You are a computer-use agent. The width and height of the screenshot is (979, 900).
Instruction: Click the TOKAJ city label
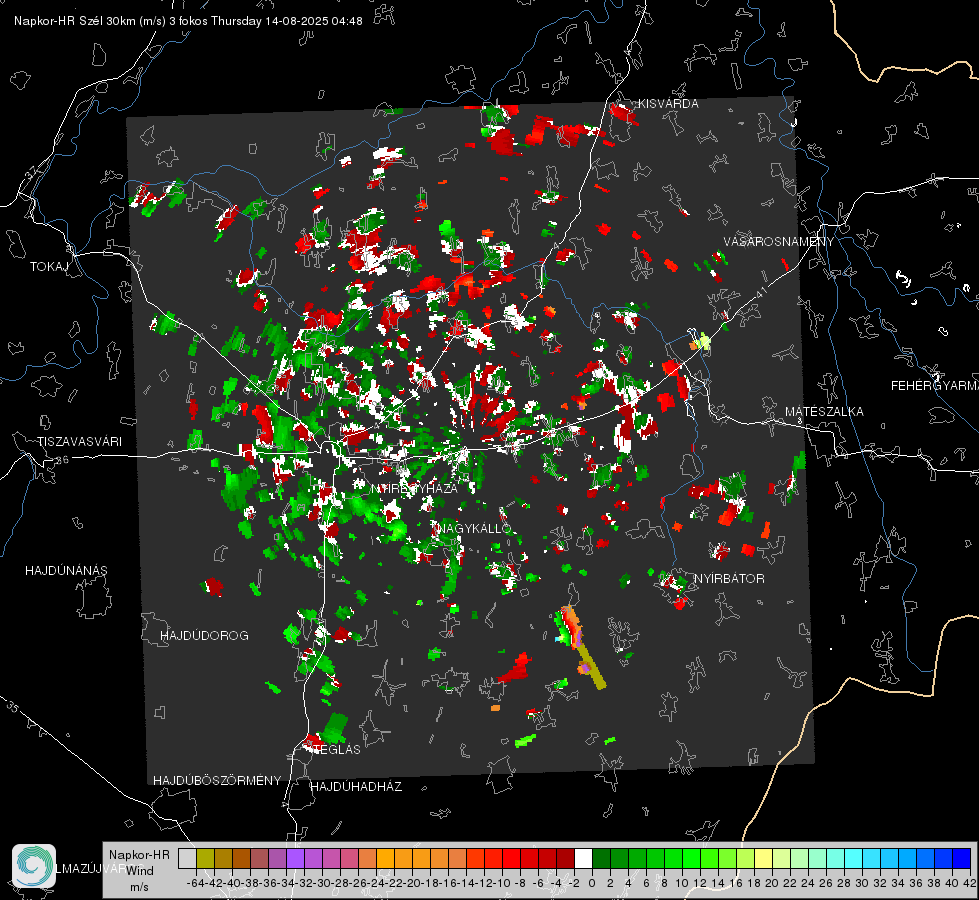tap(49, 267)
